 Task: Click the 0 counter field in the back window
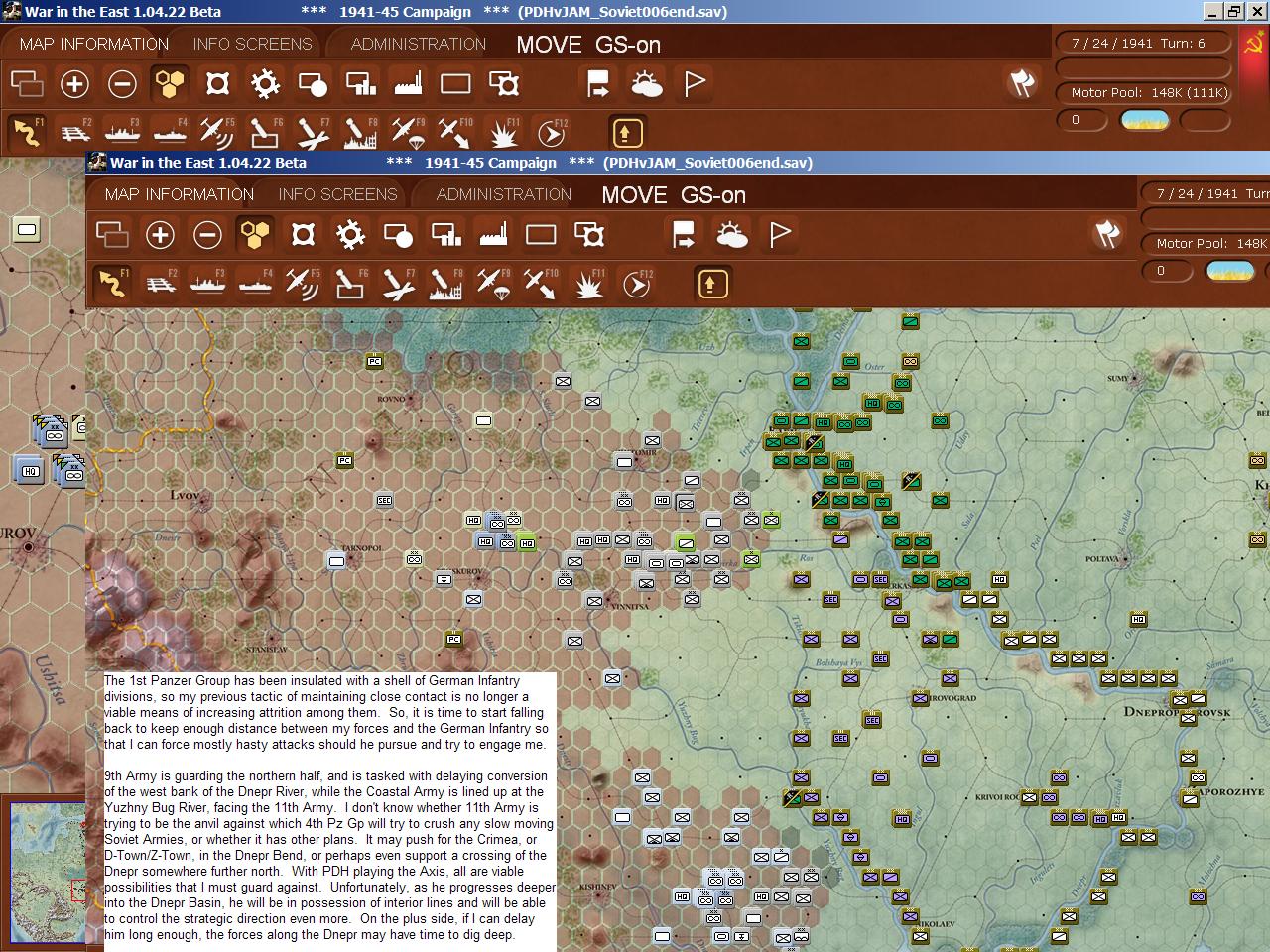(1082, 120)
